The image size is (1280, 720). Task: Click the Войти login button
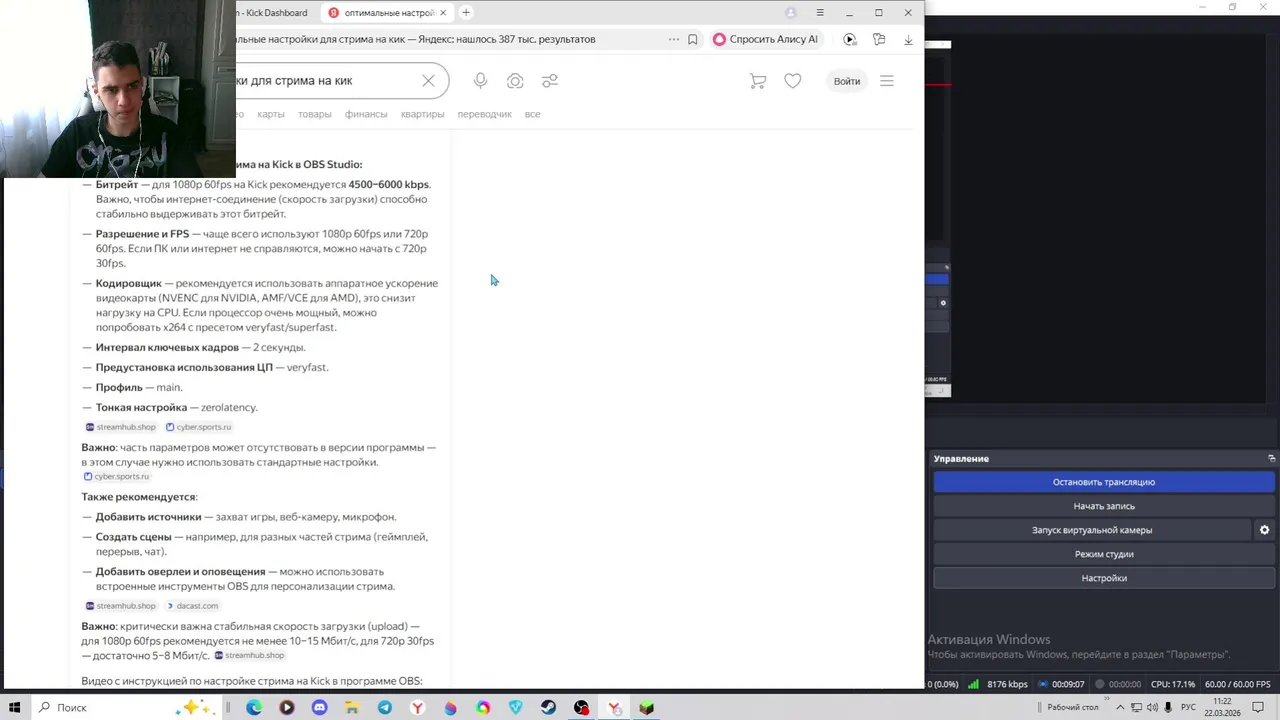tap(847, 81)
